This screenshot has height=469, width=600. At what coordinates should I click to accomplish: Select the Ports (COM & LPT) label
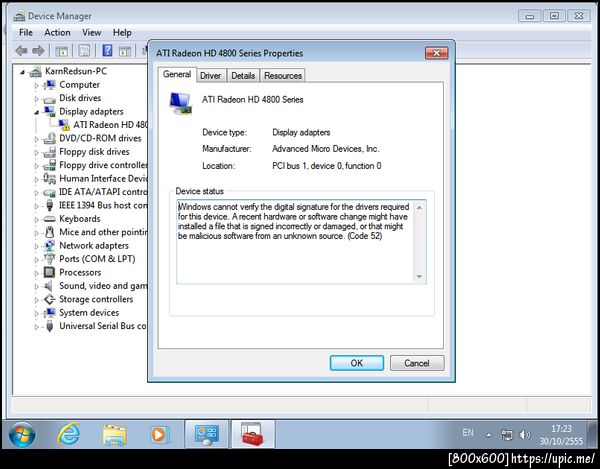(x=97, y=259)
